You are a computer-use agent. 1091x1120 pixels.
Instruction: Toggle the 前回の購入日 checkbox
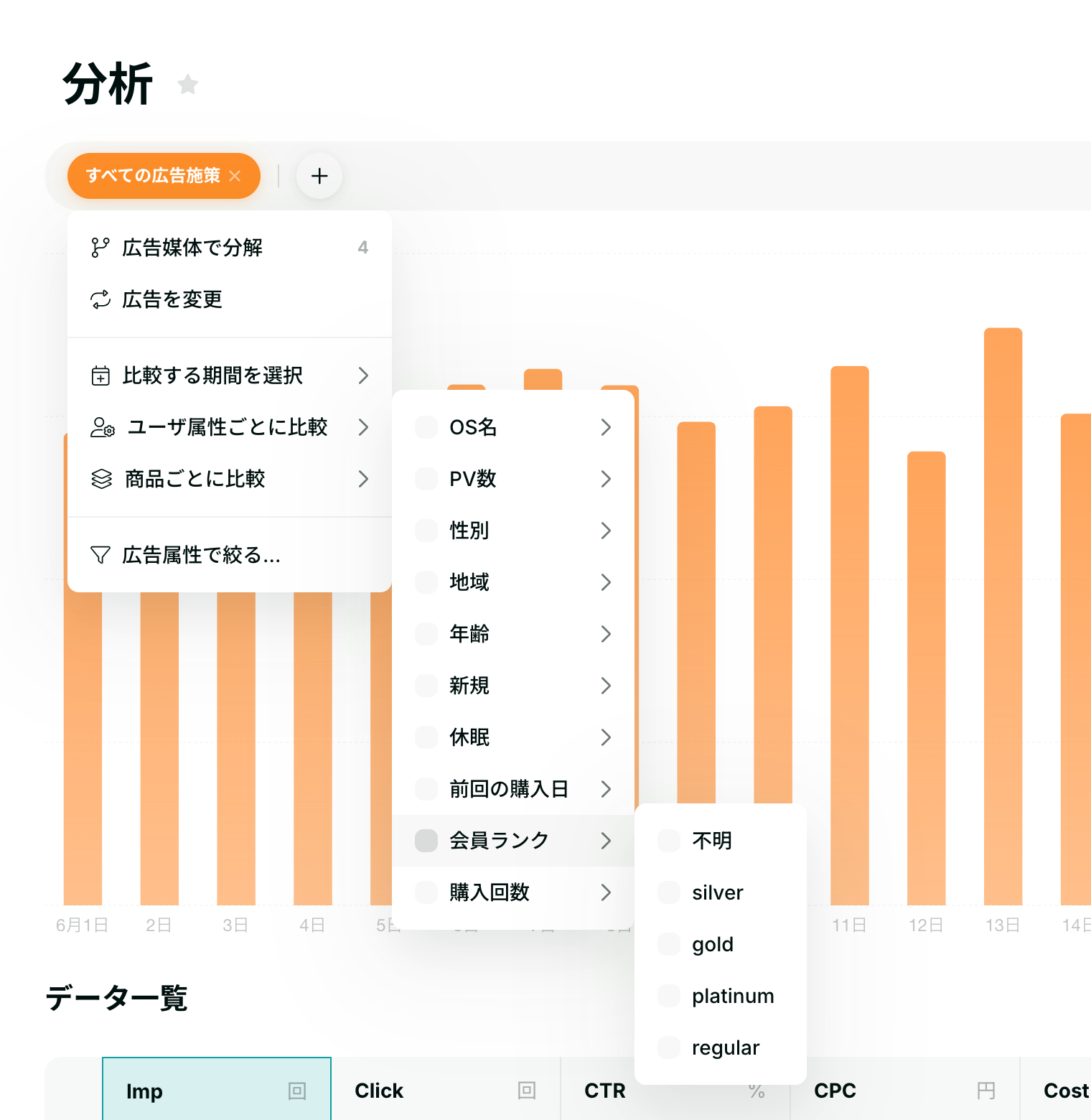coord(426,789)
